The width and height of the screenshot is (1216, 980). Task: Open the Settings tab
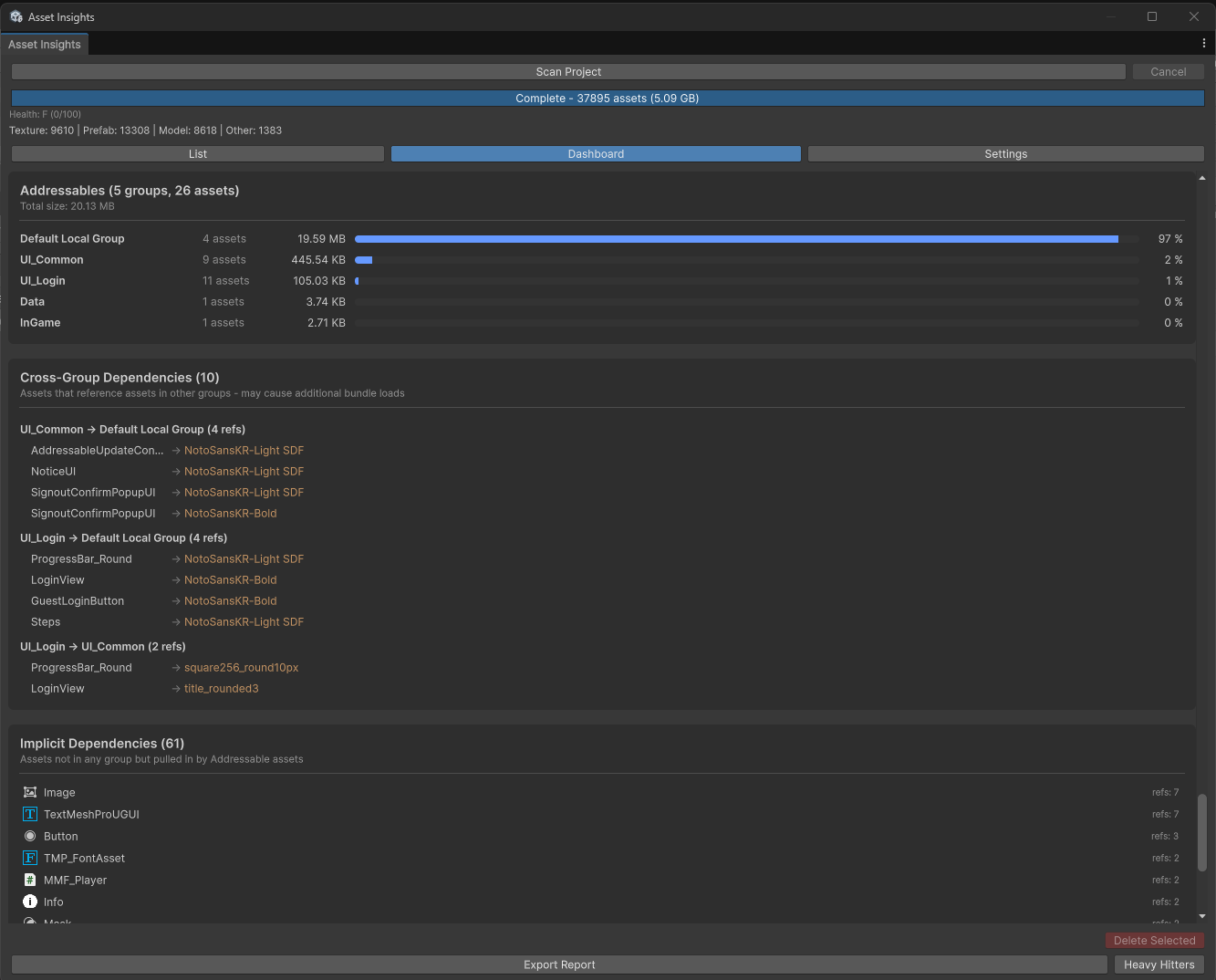click(x=1006, y=154)
